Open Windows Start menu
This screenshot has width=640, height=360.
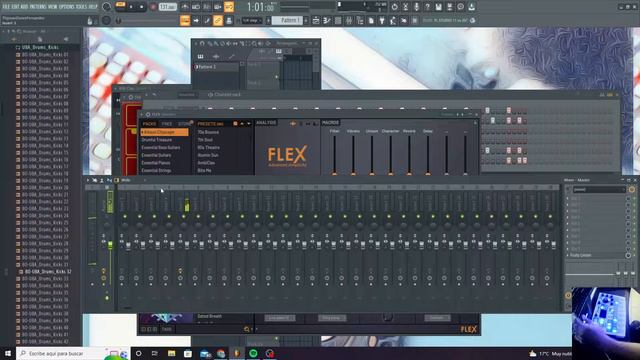coord(8,353)
